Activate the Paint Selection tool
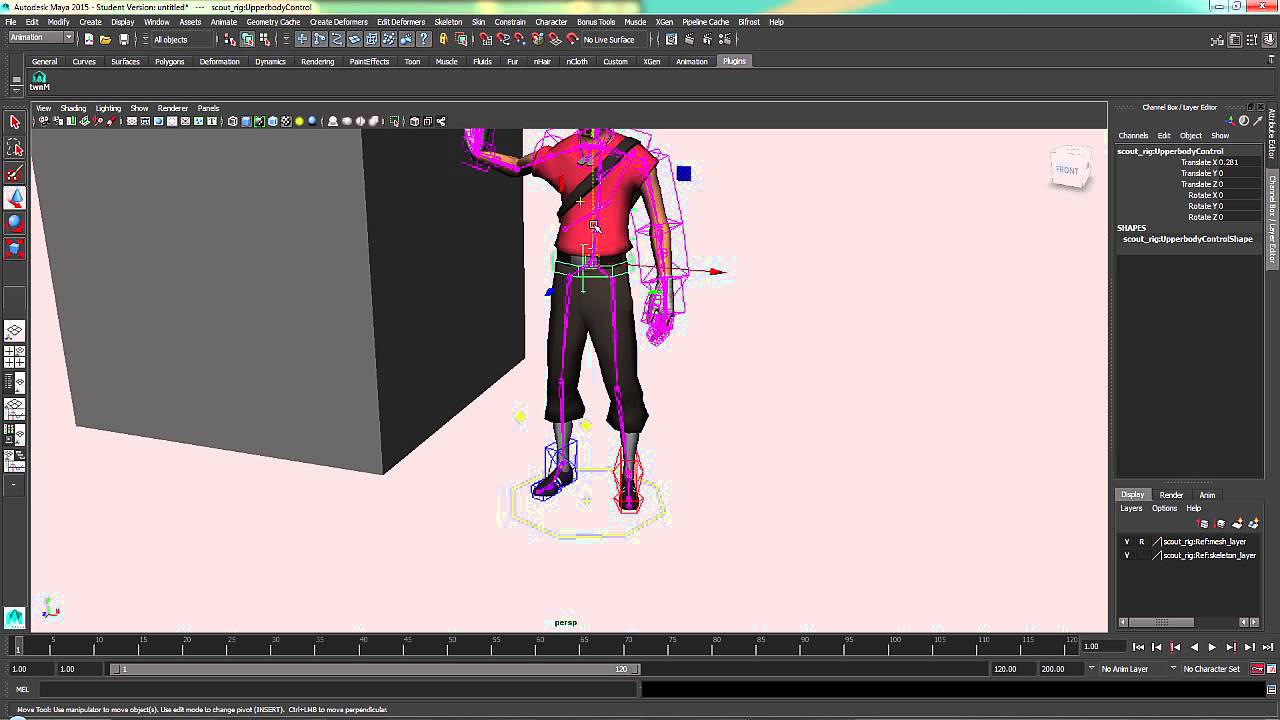The width and height of the screenshot is (1280, 720). 15,174
